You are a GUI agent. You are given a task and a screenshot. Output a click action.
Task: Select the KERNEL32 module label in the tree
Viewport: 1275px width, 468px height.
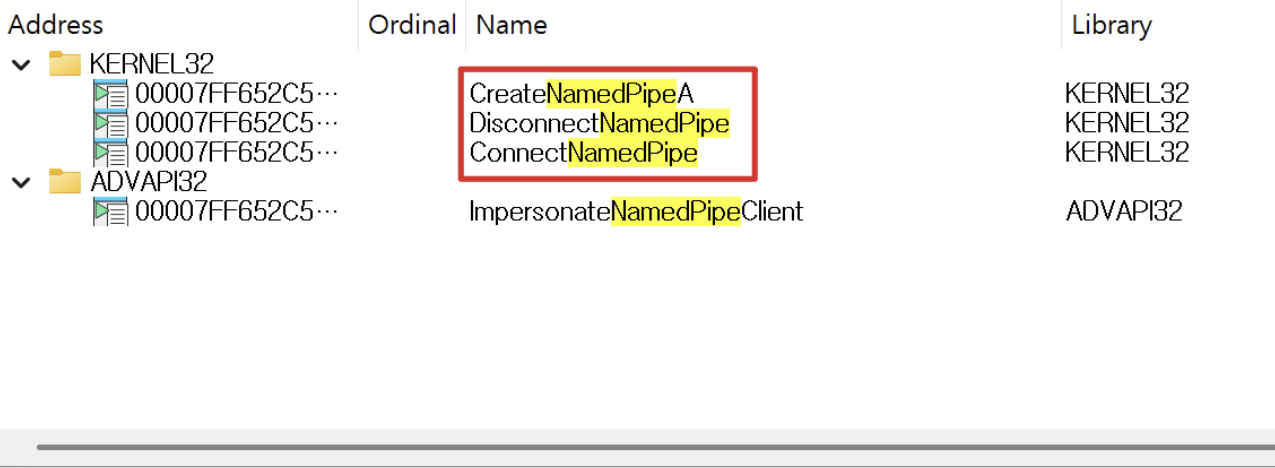click(x=152, y=65)
